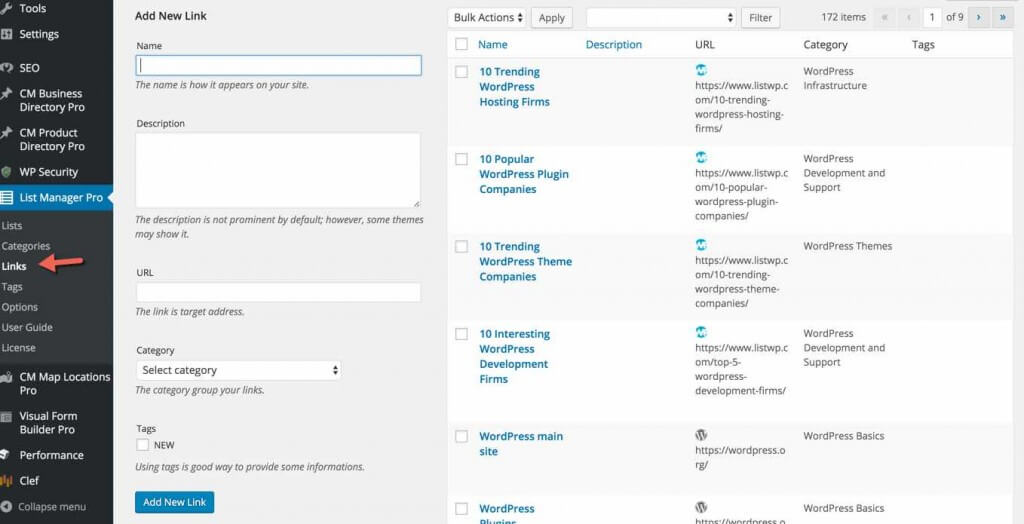Open WP Security shield icon
This screenshot has width=1024, height=524.
click(7, 172)
